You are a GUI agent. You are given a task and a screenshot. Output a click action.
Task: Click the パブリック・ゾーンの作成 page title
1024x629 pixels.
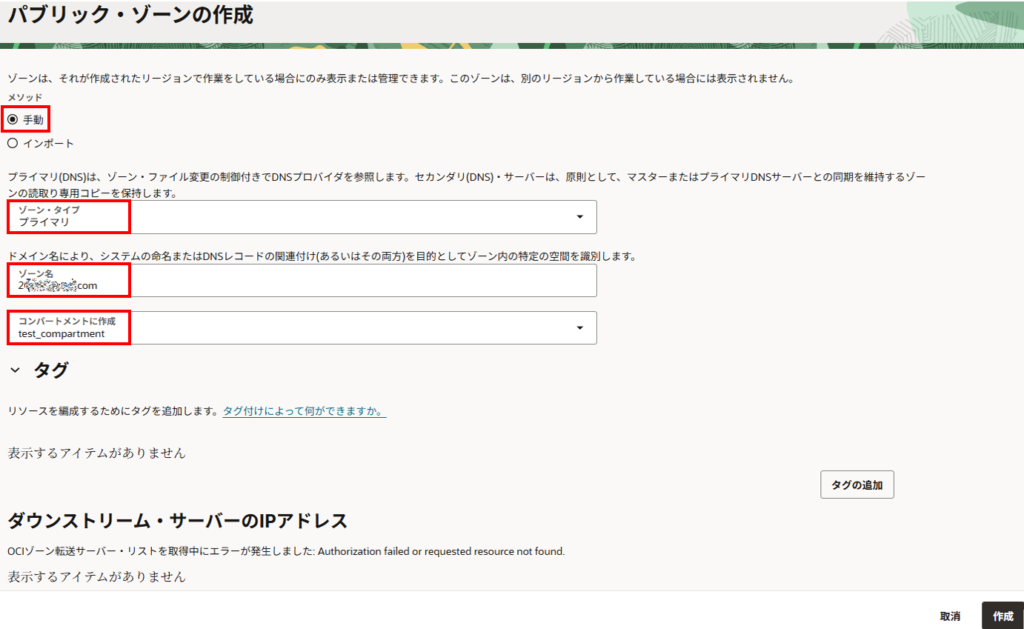pos(130,16)
